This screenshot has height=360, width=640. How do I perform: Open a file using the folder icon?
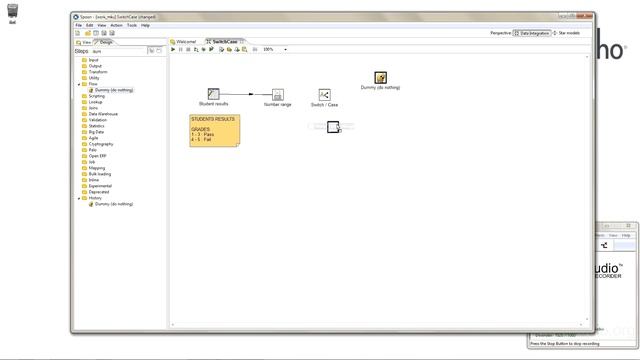pos(87,33)
